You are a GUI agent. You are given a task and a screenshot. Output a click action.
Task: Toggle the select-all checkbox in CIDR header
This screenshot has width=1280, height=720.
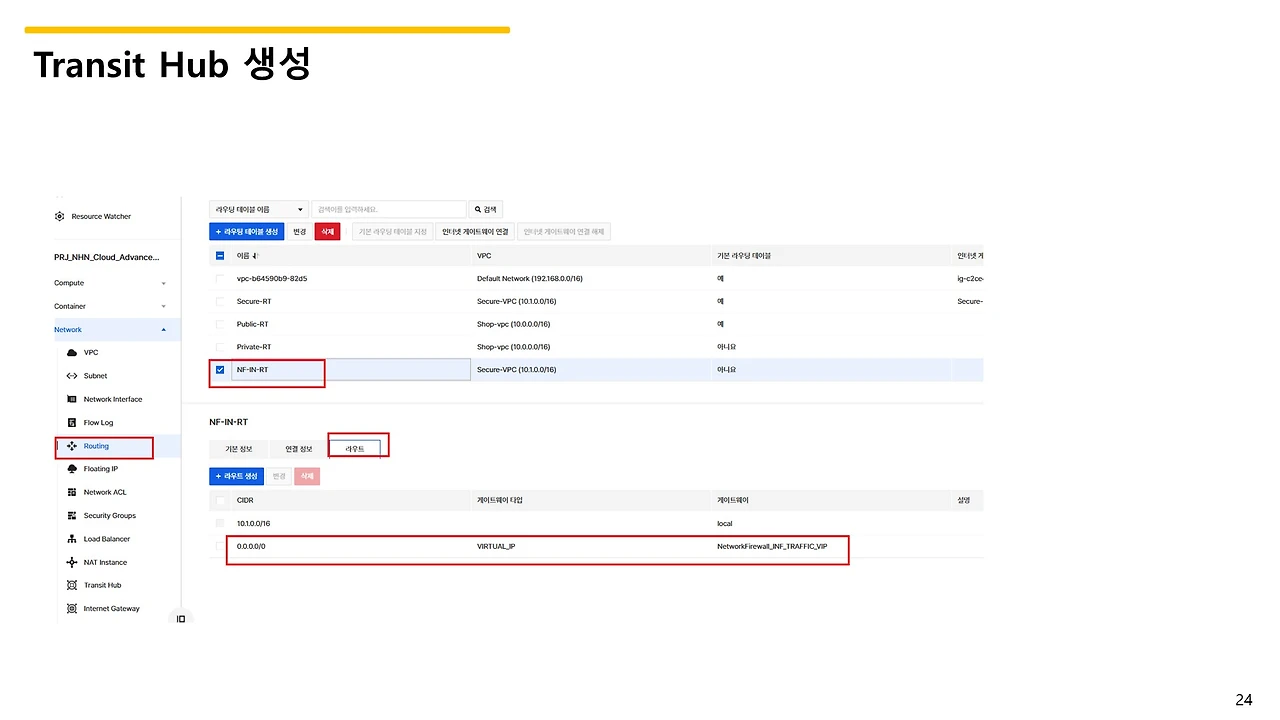(220, 500)
